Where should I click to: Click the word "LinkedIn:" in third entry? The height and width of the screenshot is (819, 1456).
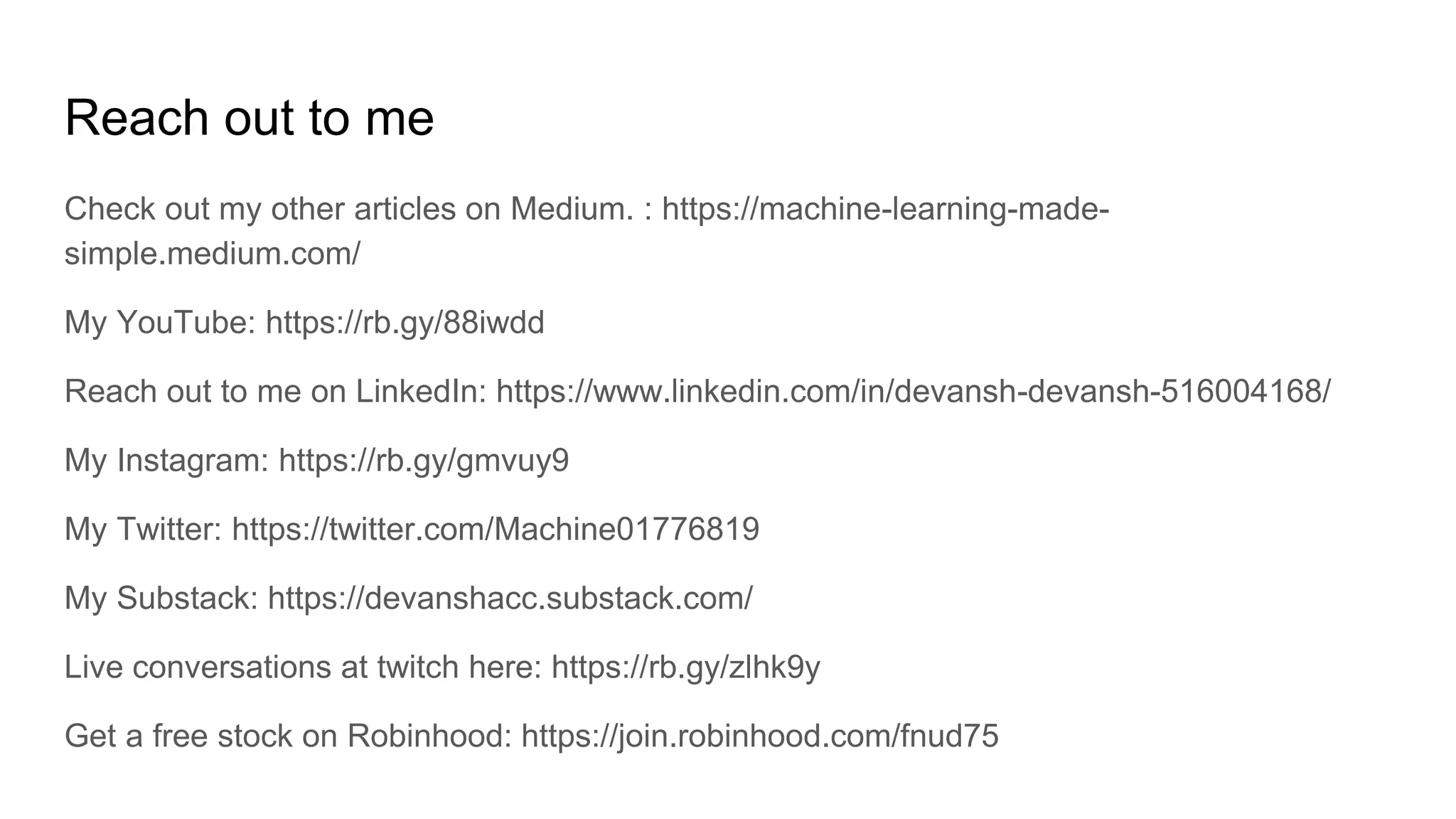click(x=421, y=392)
